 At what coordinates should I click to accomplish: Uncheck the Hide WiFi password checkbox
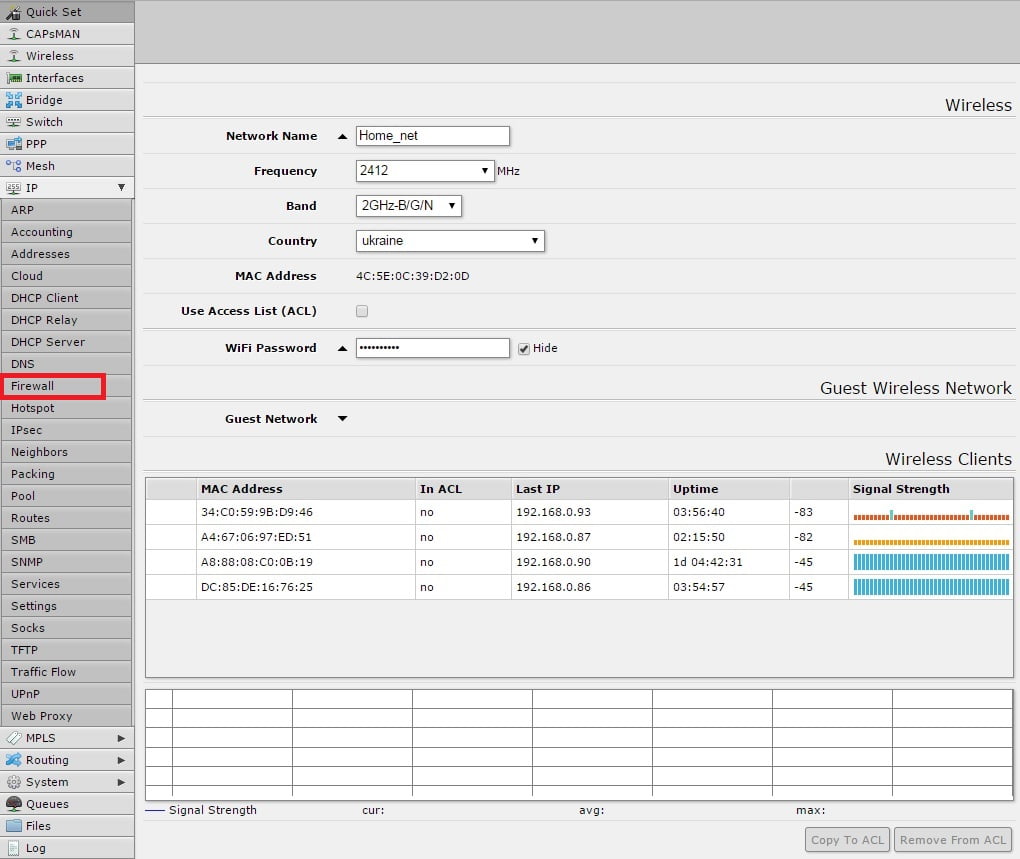tap(524, 349)
